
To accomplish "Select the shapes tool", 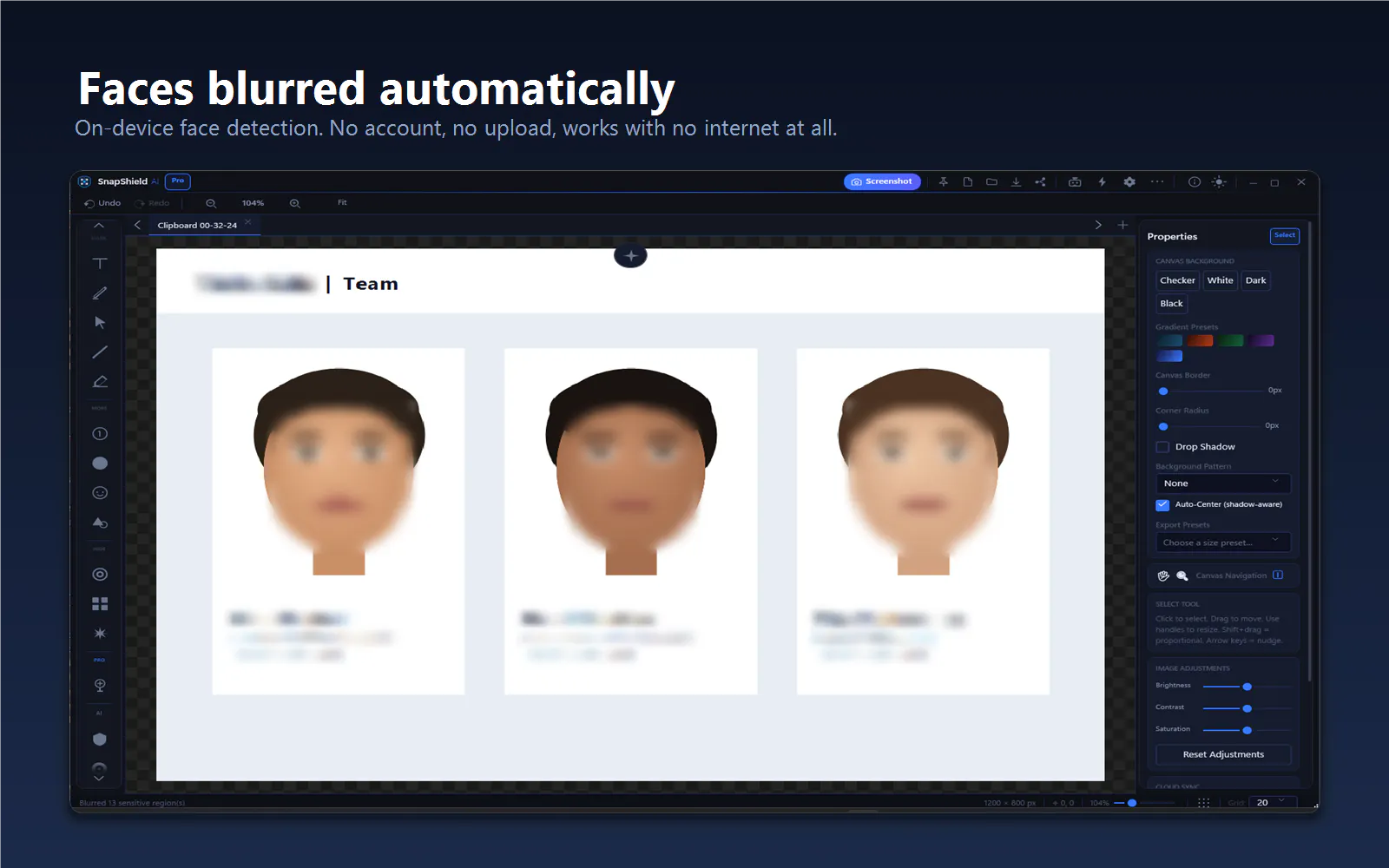I will pyautogui.click(x=100, y=523).
